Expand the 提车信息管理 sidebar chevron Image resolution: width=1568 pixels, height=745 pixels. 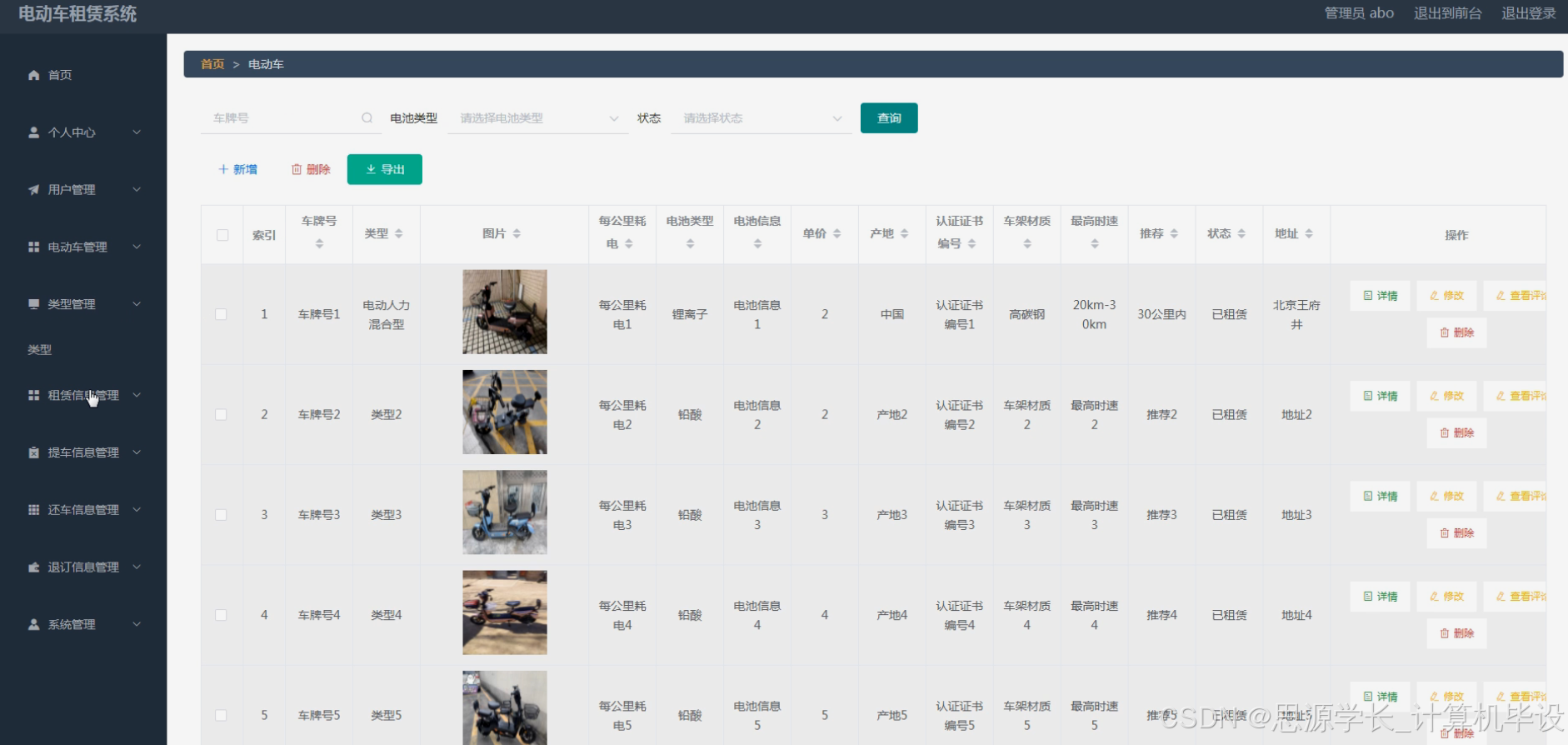pos(137,452)
